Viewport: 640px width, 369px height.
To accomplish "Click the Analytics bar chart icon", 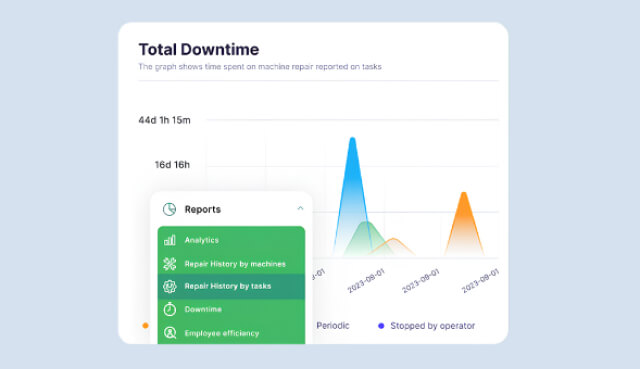I will pos(169,240).
